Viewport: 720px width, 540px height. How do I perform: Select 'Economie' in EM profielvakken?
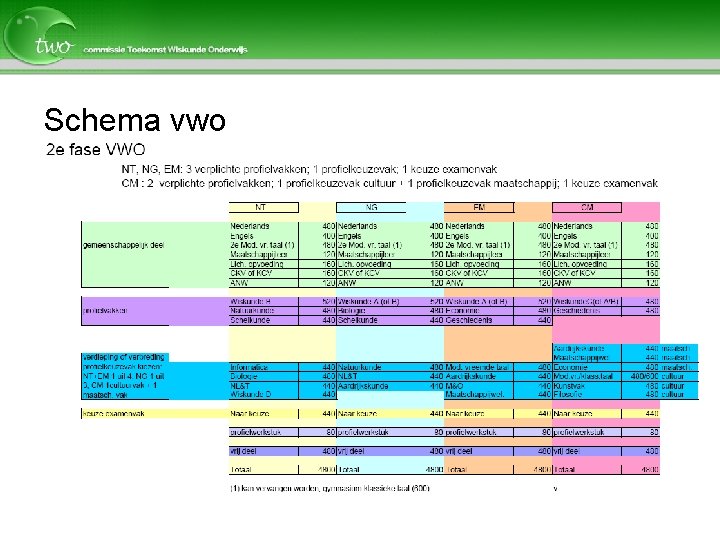click(462, 311)
